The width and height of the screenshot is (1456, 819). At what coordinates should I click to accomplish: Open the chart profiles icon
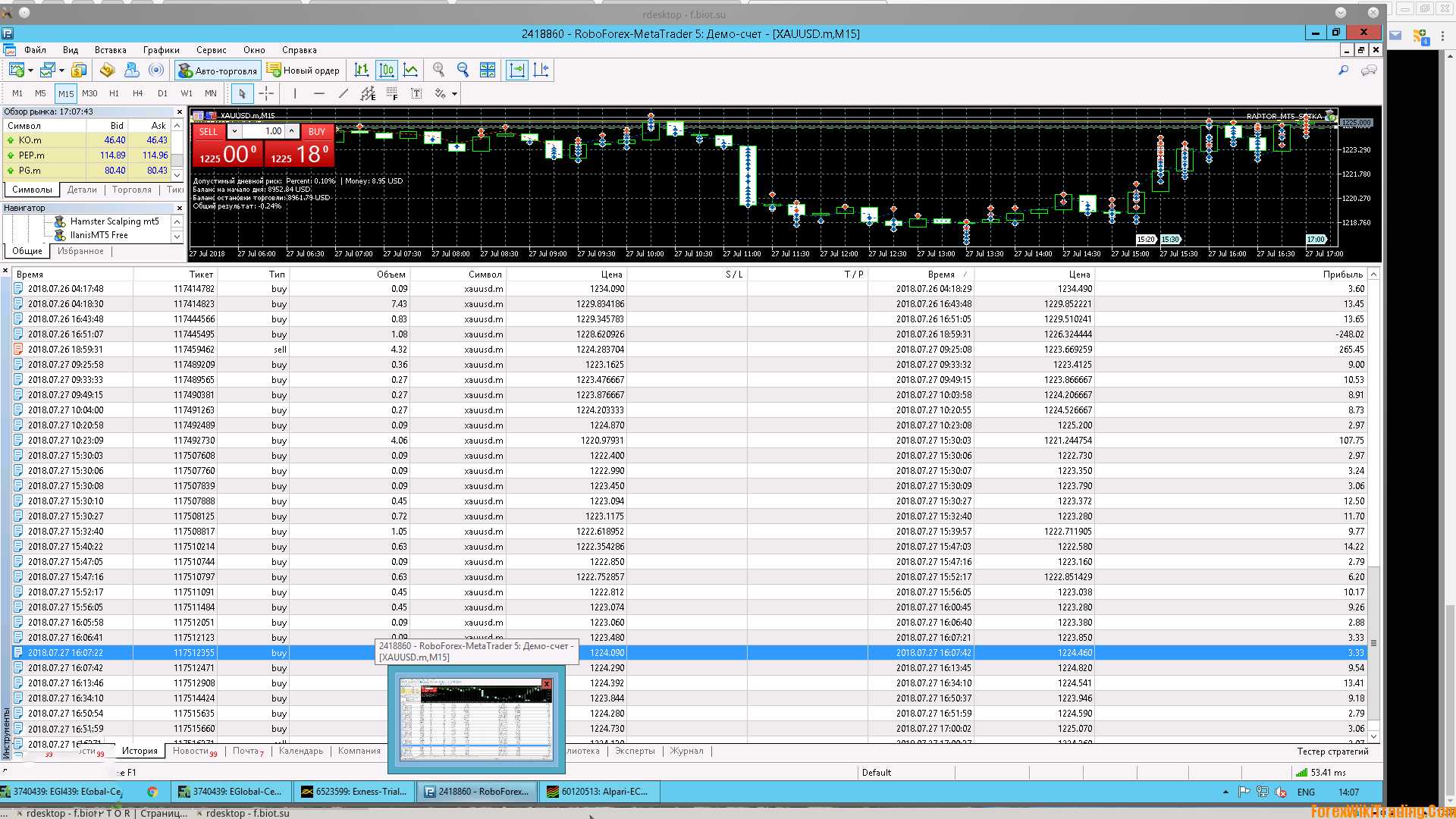(x=47, y=71)
